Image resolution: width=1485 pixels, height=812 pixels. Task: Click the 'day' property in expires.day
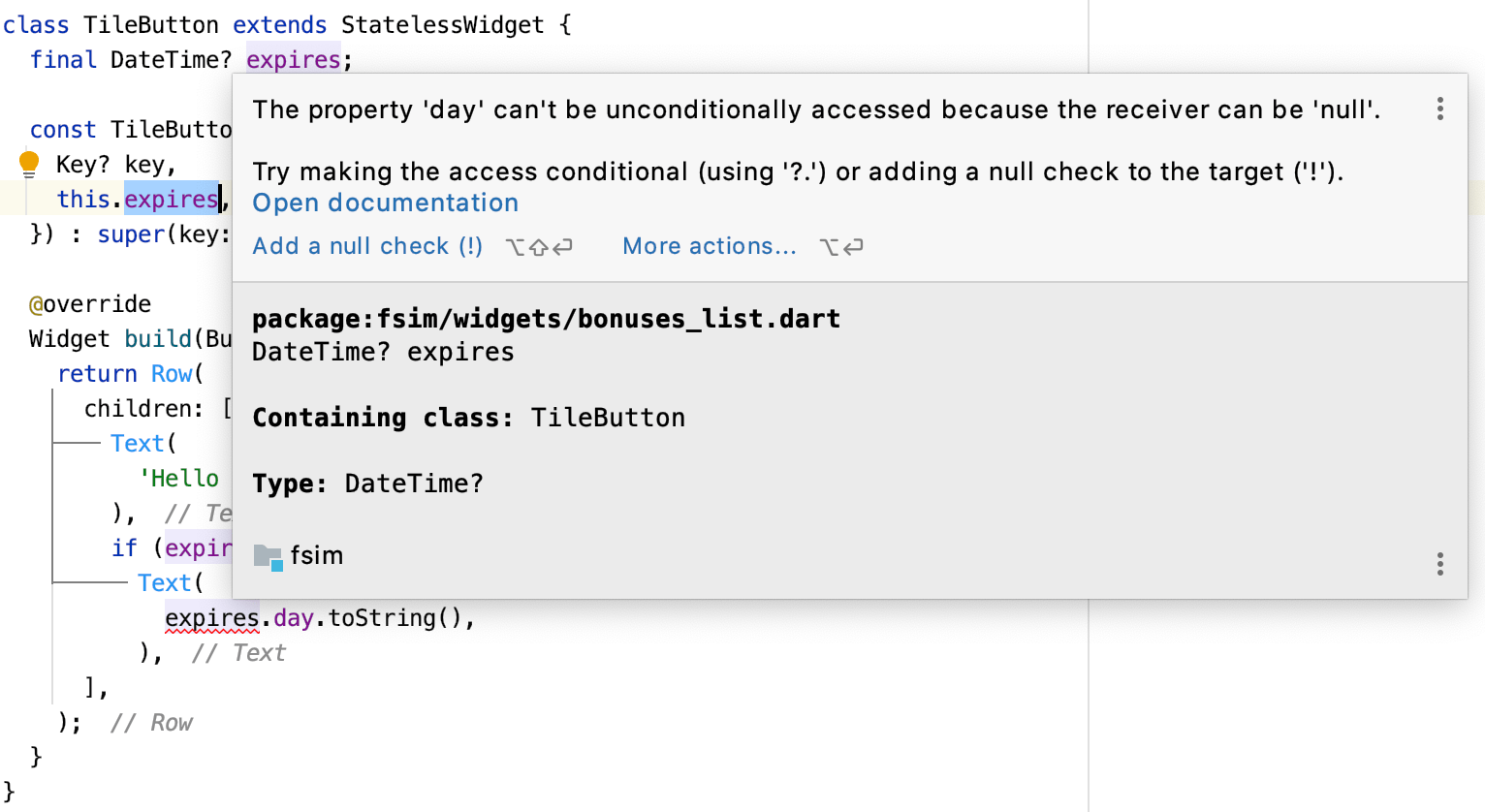click(293, 618)
